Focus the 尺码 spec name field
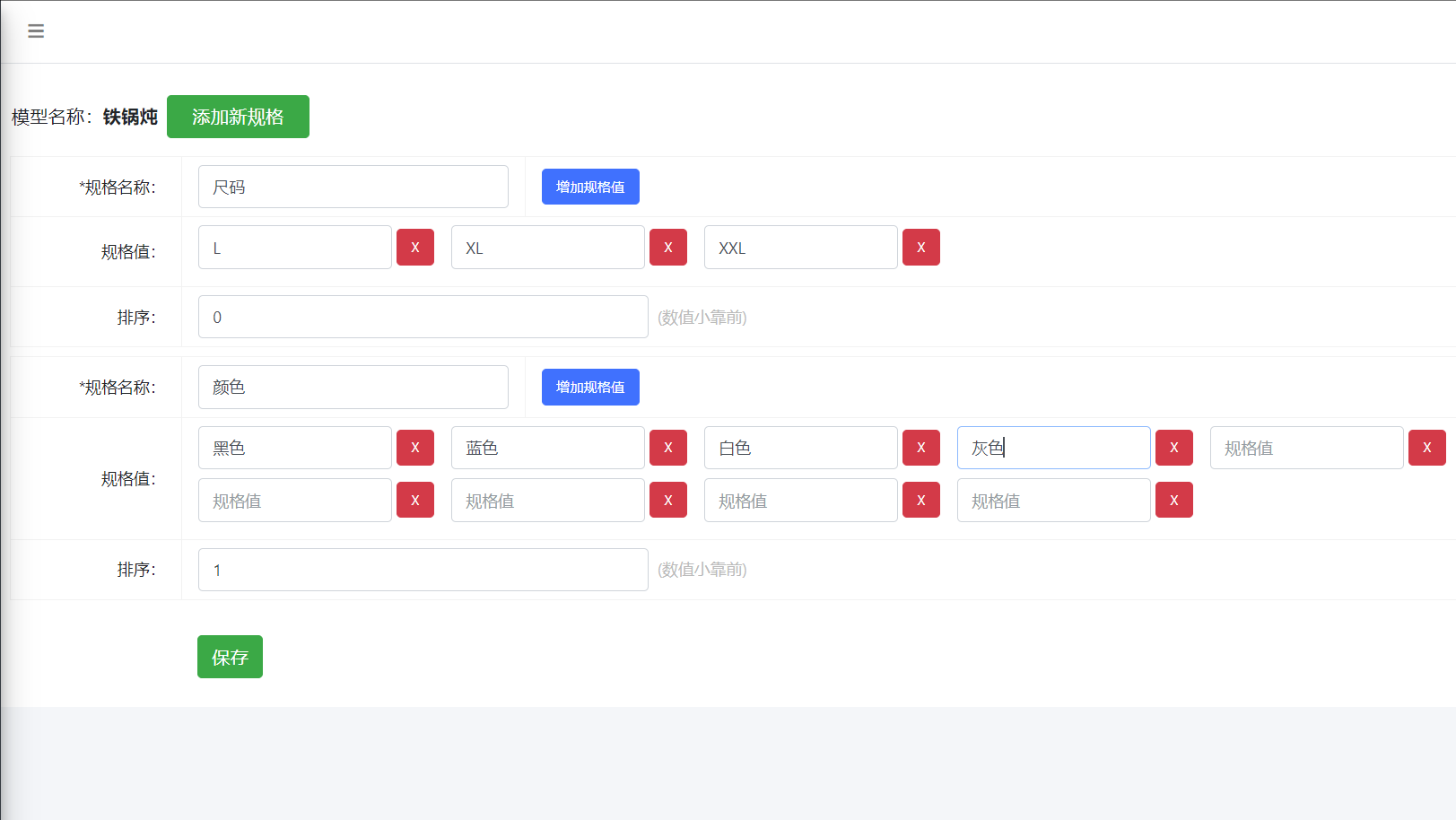 pyautogui.click(x=353, y=187)
